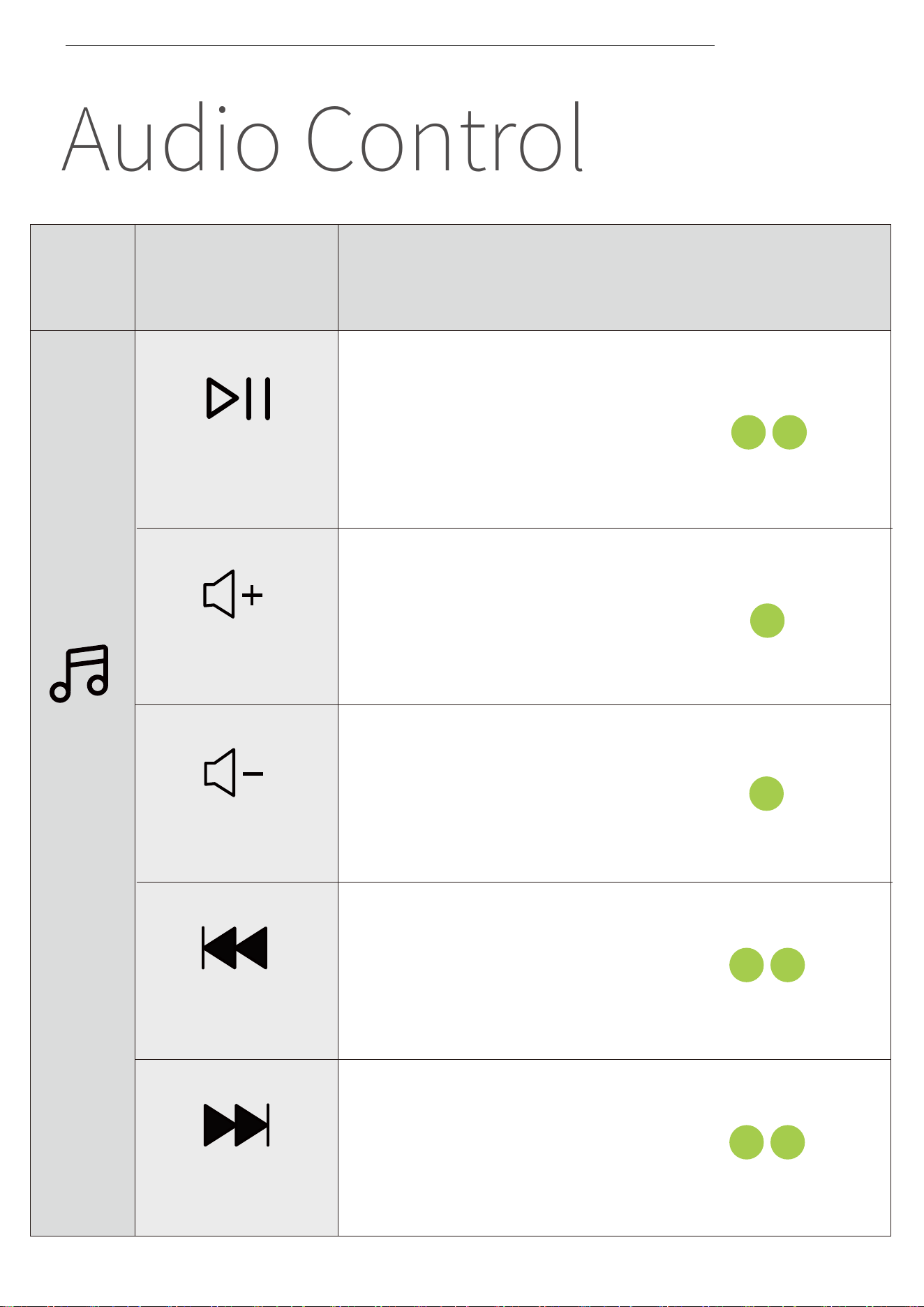
Task: Click wide empty header cell above green dots
Action: coord(614,277)
